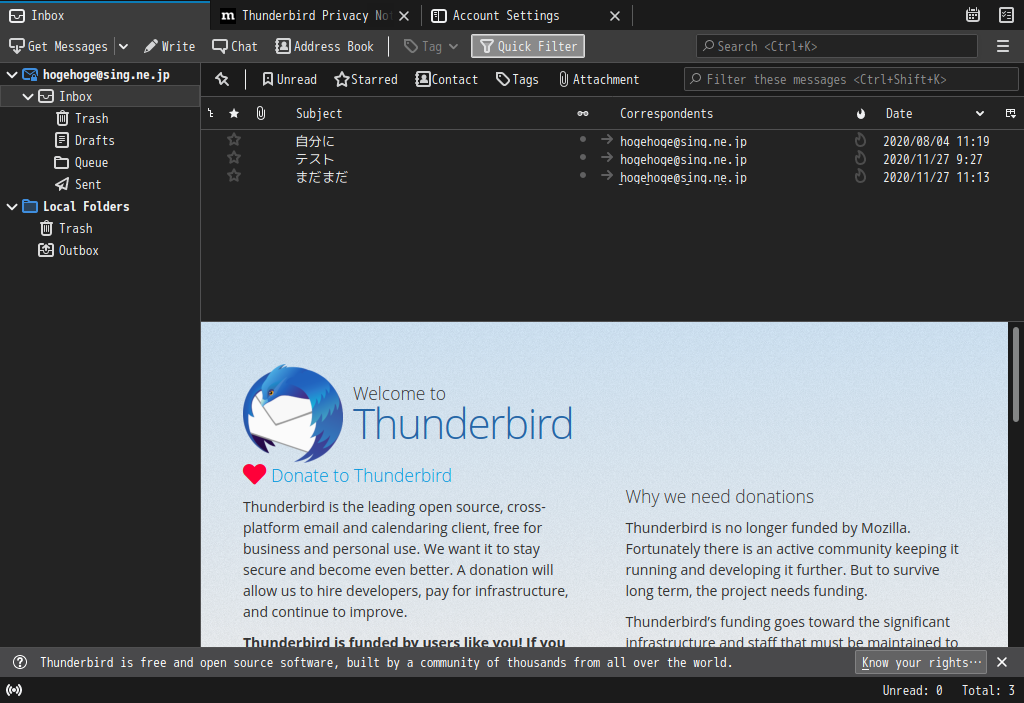
Task: Star the 自分に message
Action: [x=234, y=140]
